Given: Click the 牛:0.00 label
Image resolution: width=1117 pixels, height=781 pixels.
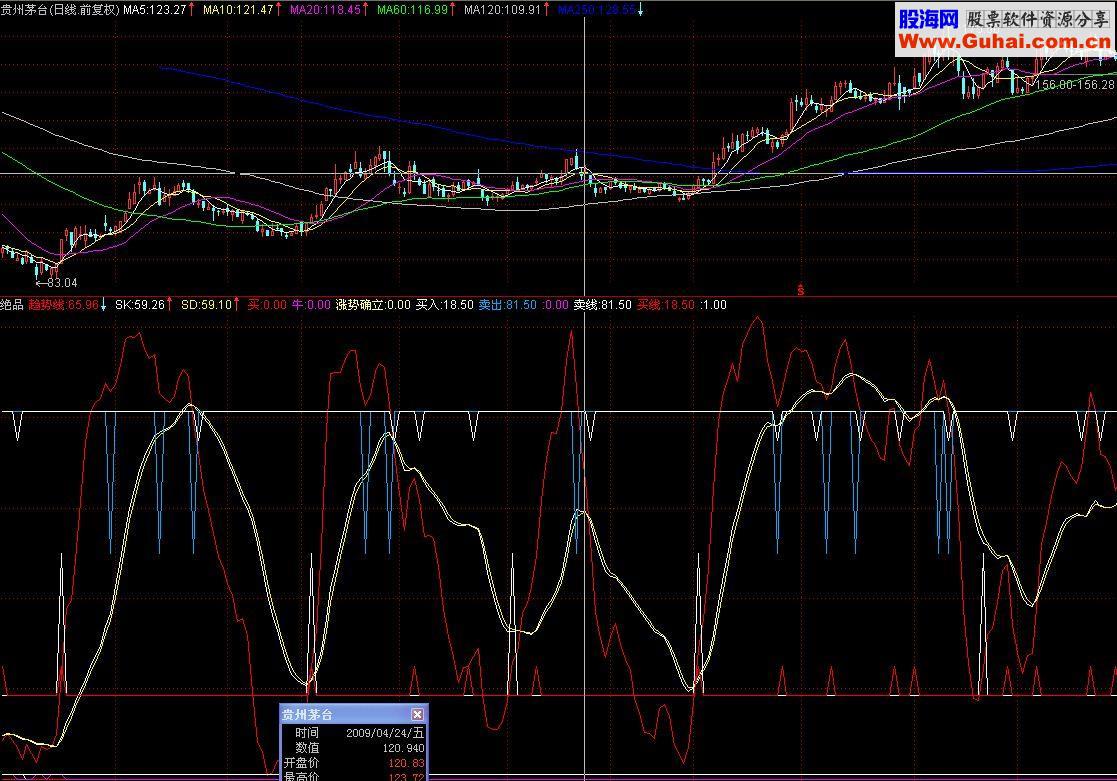Looking at the screenshot, I should pyautogui.click(x=311, y=304).
